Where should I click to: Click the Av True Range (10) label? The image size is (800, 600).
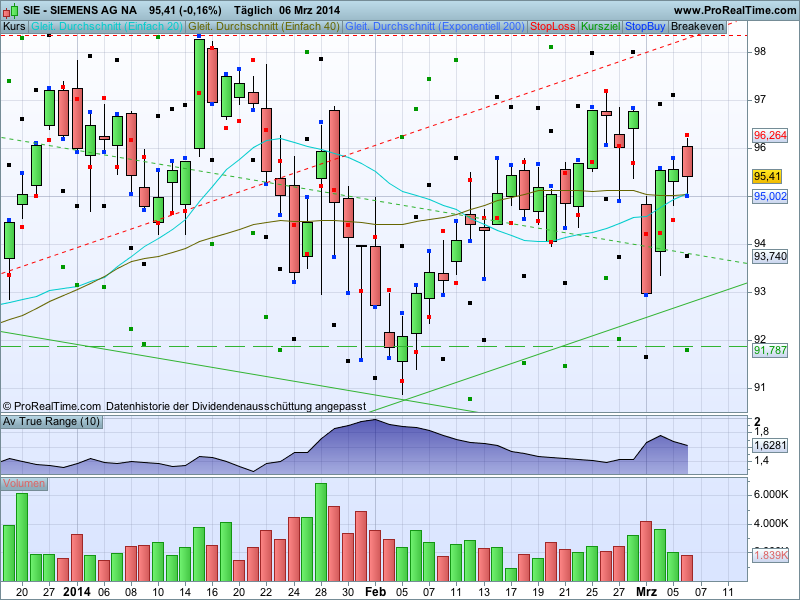52,422
